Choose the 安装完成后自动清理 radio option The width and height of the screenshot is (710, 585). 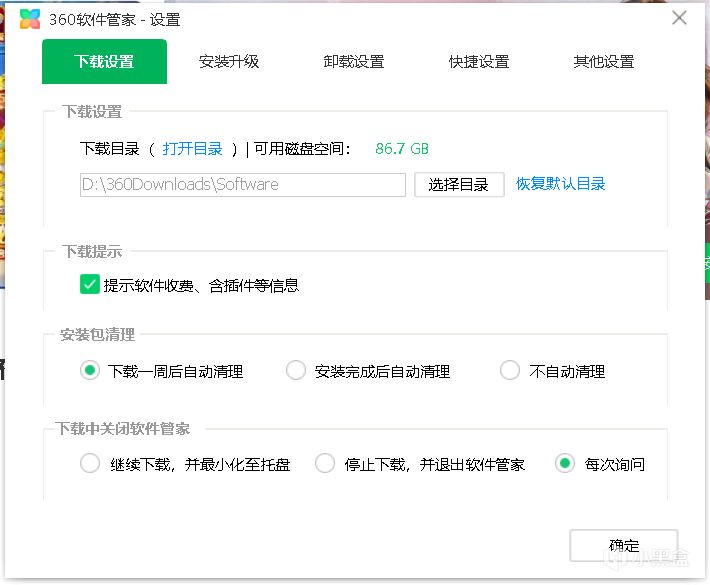point(296,371)
